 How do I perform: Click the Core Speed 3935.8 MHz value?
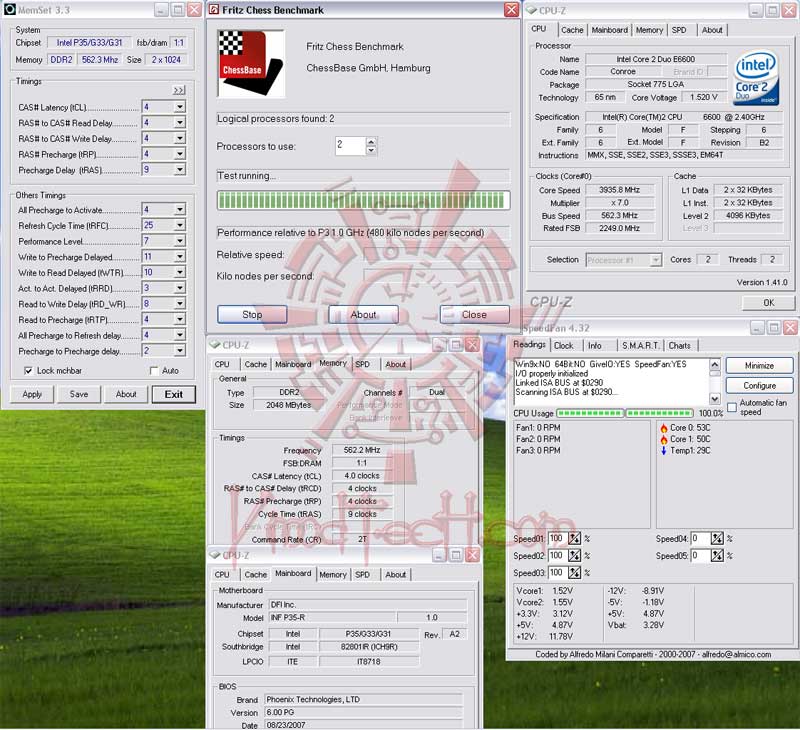tap(619, 190)
